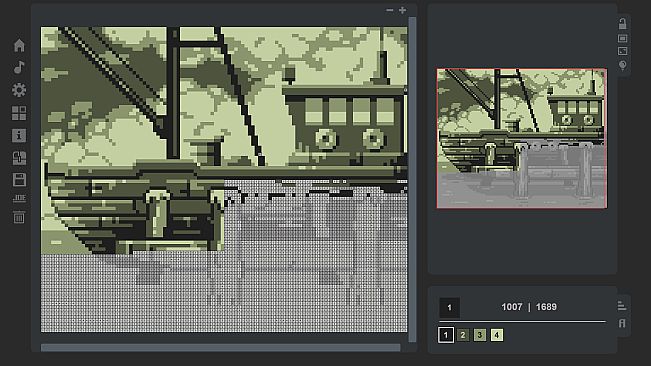Open music settings via note icon
The height and width of the screenshot is (366, 651).
(x=19, y=67)
